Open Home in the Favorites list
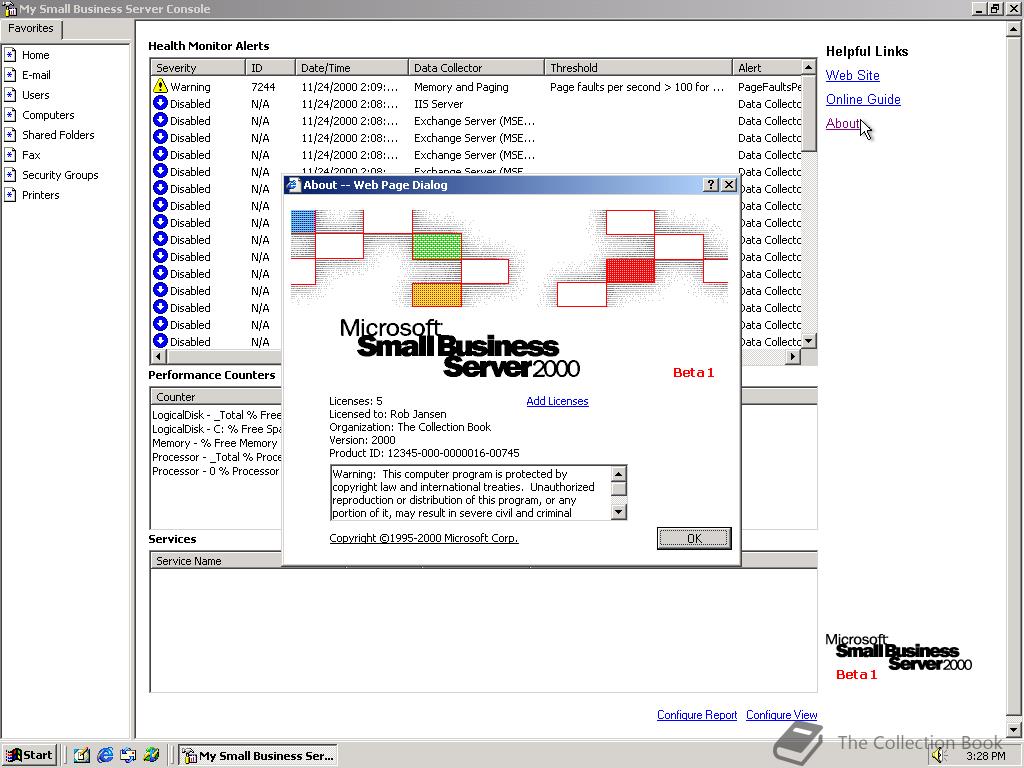This screenshot has height=768, width=1024. 35,55
